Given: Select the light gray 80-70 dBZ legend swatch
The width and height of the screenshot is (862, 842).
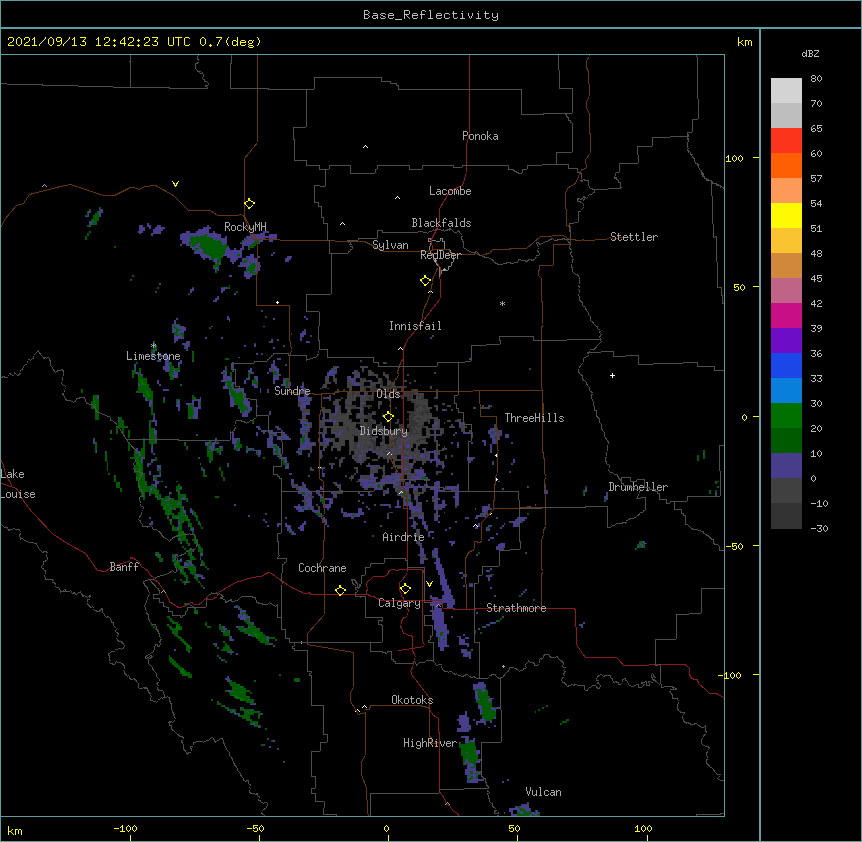Looking at the screenshot, I should [x=786, y=91].
